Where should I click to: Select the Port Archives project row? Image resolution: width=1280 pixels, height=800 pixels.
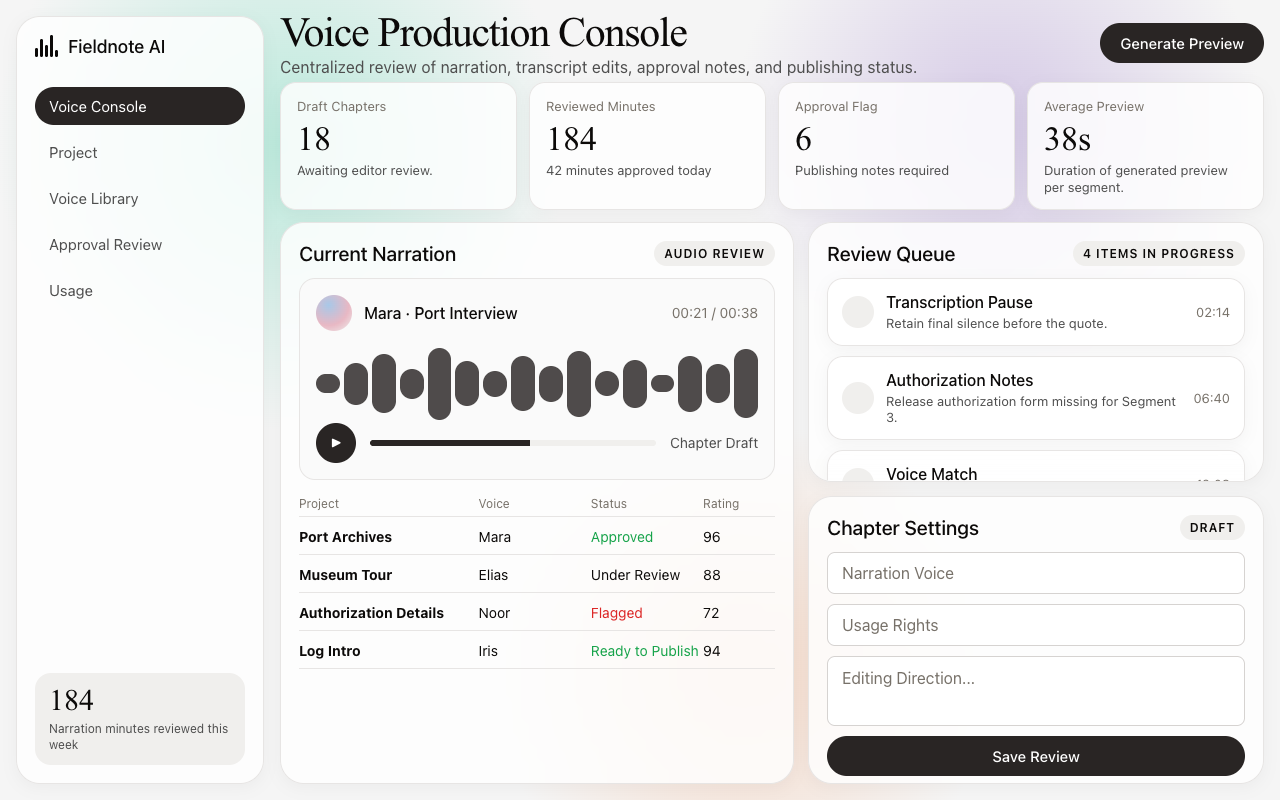pos(537,537)
